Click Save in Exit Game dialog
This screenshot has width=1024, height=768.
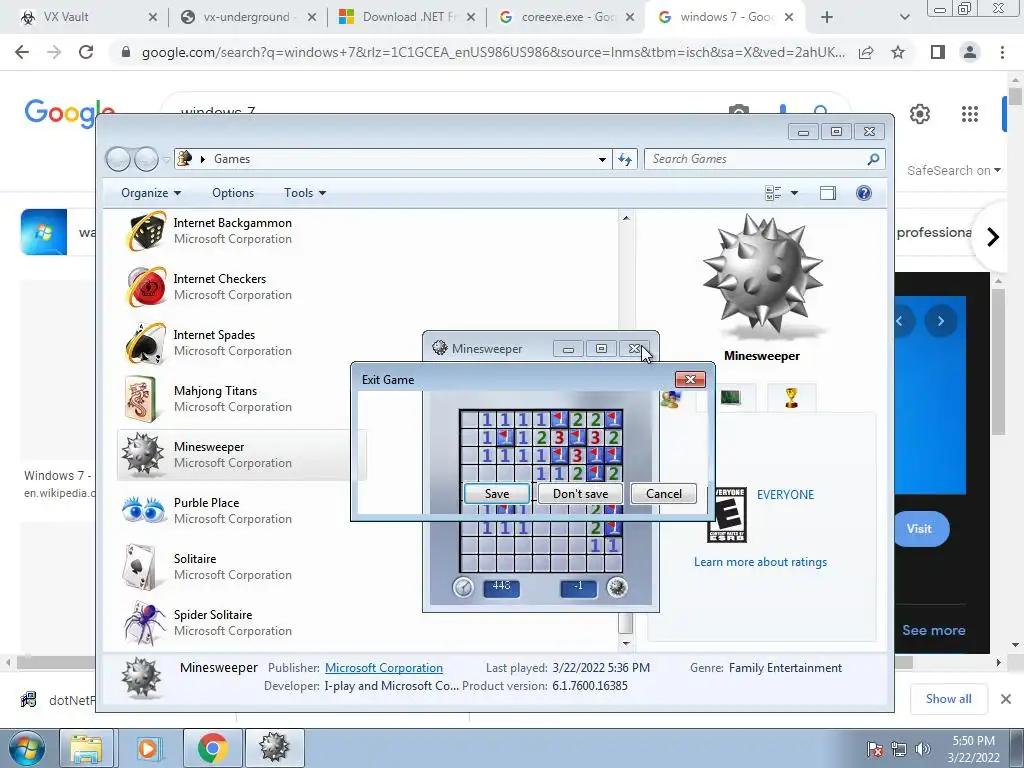(496, 494)
